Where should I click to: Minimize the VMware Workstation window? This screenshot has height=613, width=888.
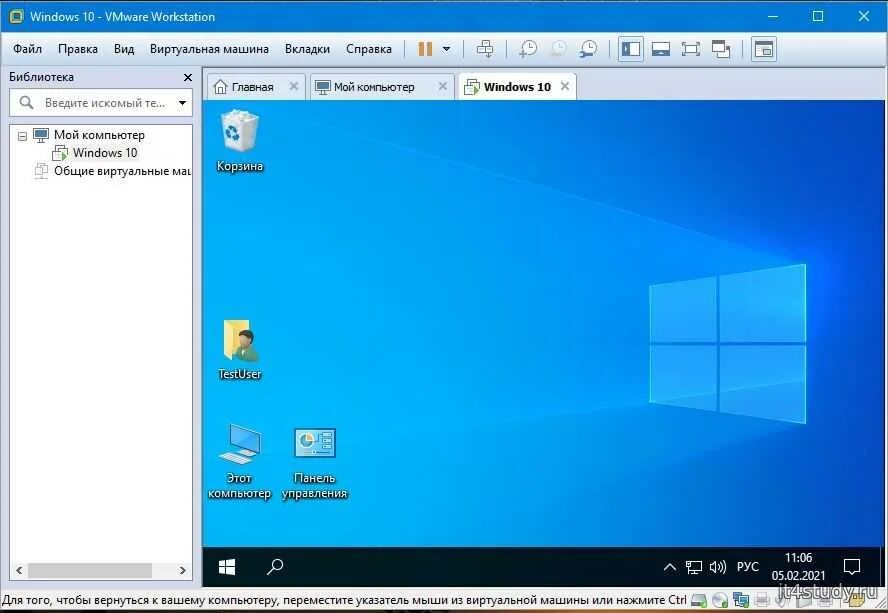pyautogui.click(x=773, y=16)
